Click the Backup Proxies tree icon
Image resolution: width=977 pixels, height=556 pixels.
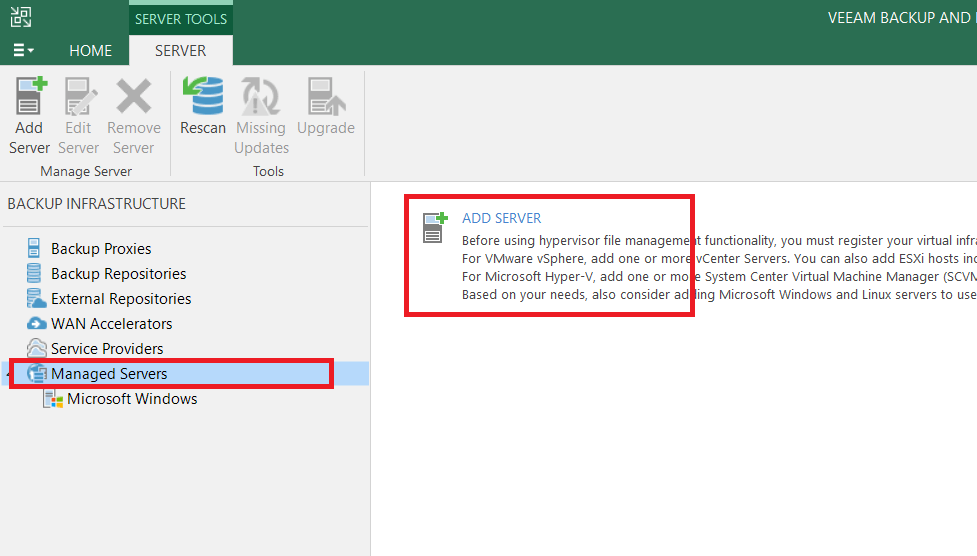tap(35, 248)
